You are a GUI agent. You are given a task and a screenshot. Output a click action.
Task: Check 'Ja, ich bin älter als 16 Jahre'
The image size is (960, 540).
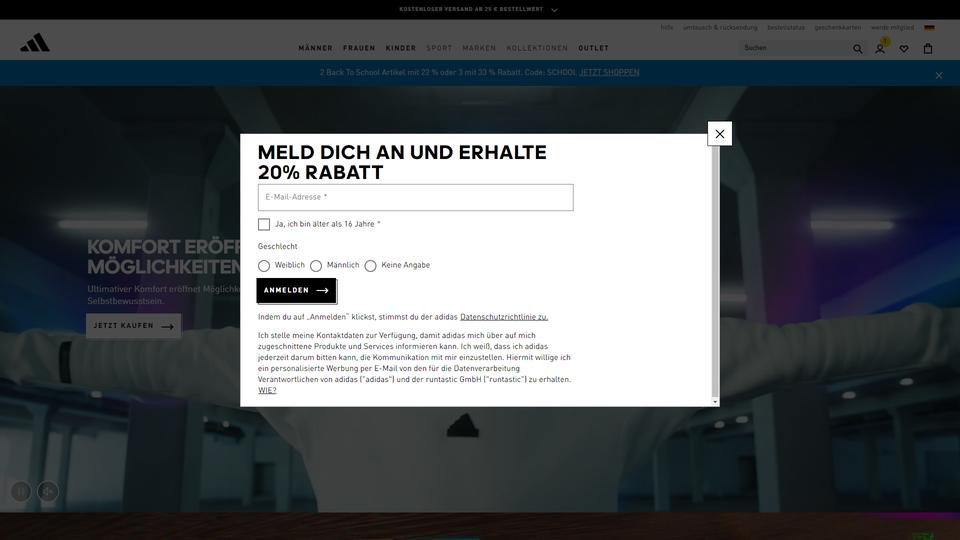[x=264, y=224]
